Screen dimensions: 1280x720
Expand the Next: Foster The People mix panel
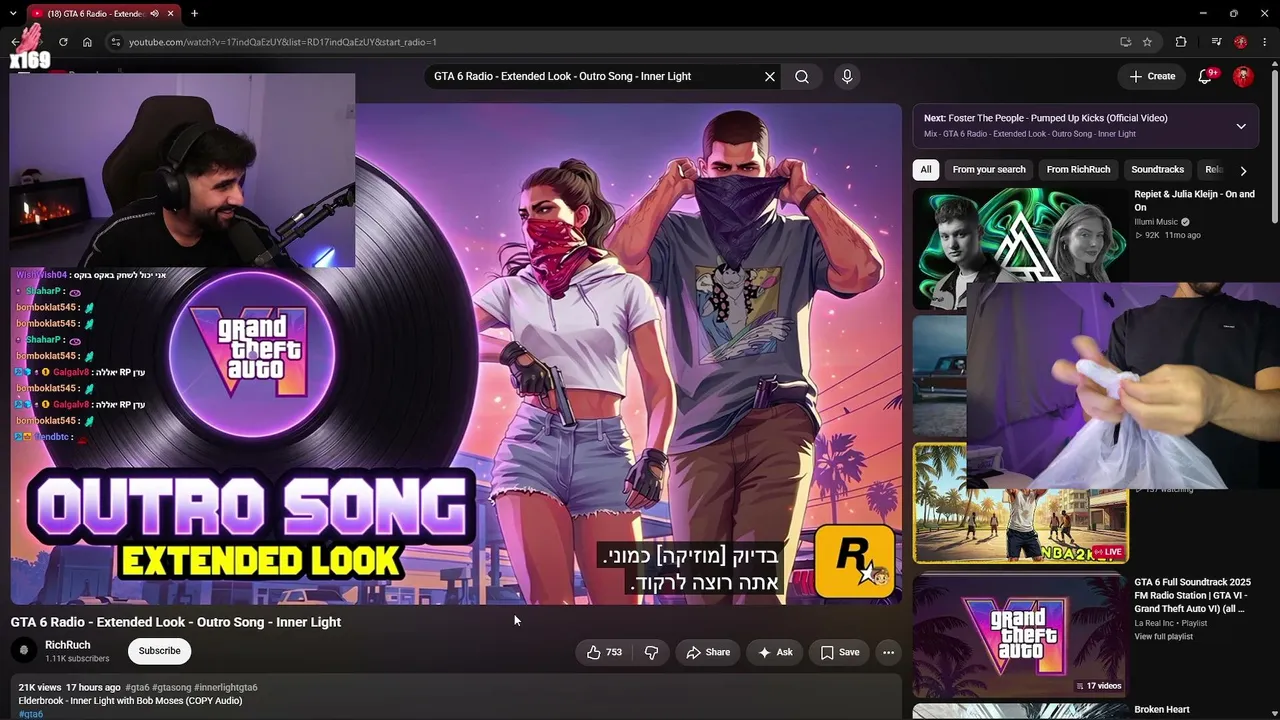pyautogui.click(x=1241, y=126)
